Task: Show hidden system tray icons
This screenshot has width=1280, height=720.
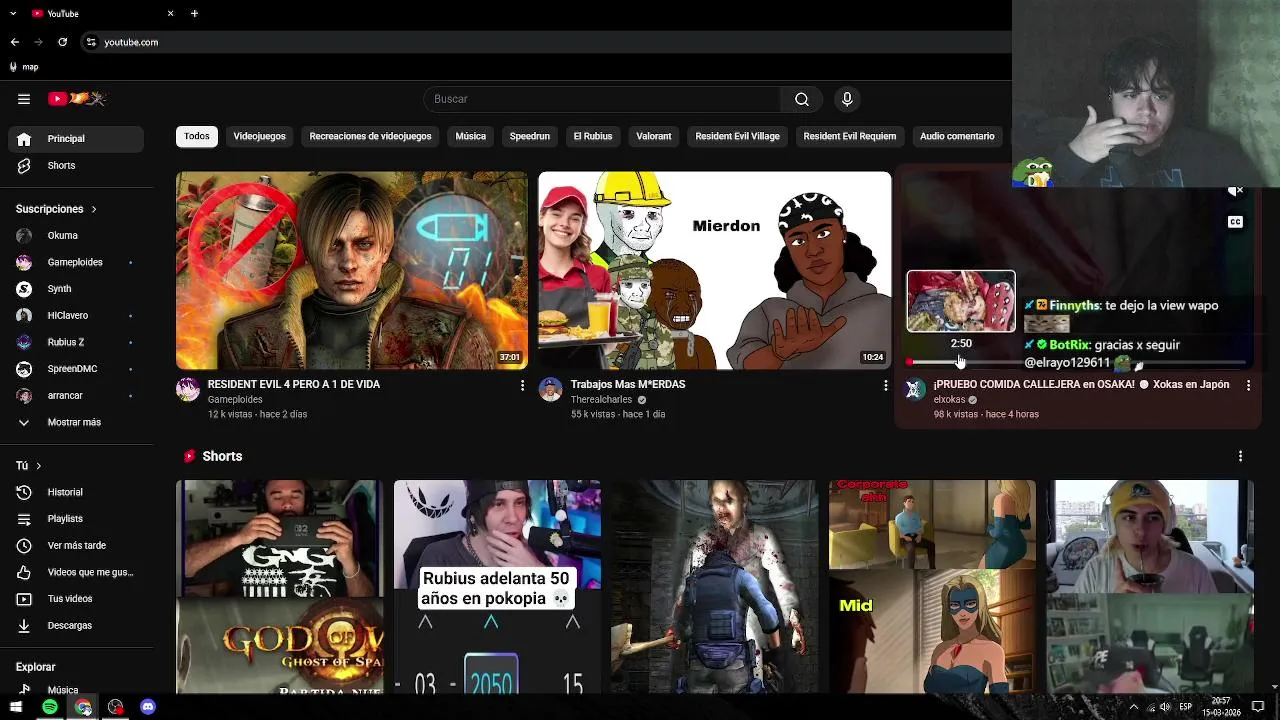Action: pyautogui.click(x=1134, y=707)
